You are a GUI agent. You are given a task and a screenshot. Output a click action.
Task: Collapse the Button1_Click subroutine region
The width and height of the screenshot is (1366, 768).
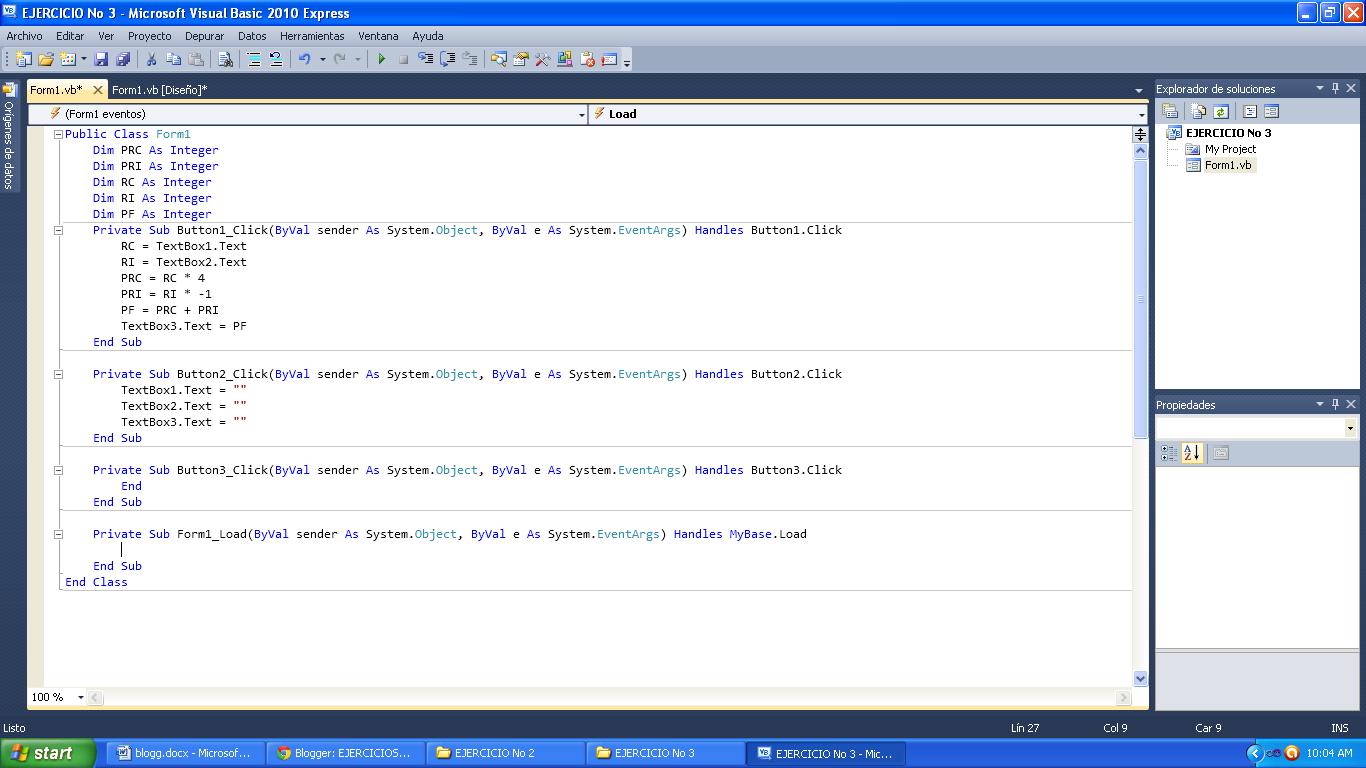coord(59,230)
